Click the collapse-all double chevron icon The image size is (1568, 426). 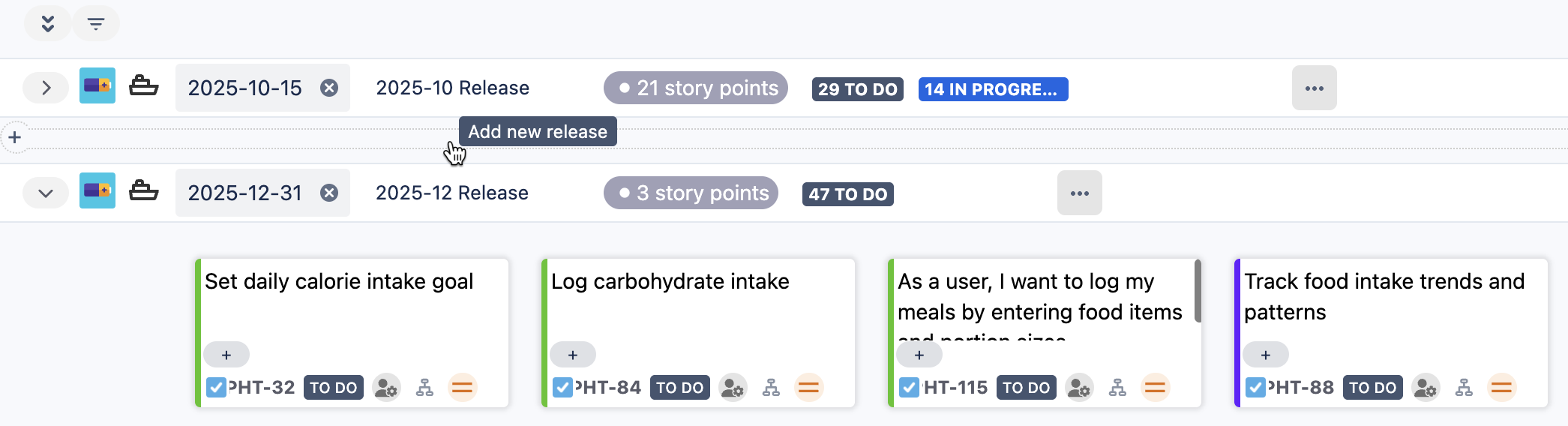pos(47,24)
